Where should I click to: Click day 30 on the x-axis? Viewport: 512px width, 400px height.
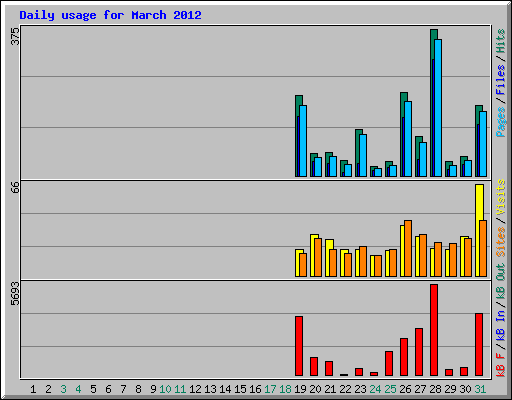coord(465,389)
